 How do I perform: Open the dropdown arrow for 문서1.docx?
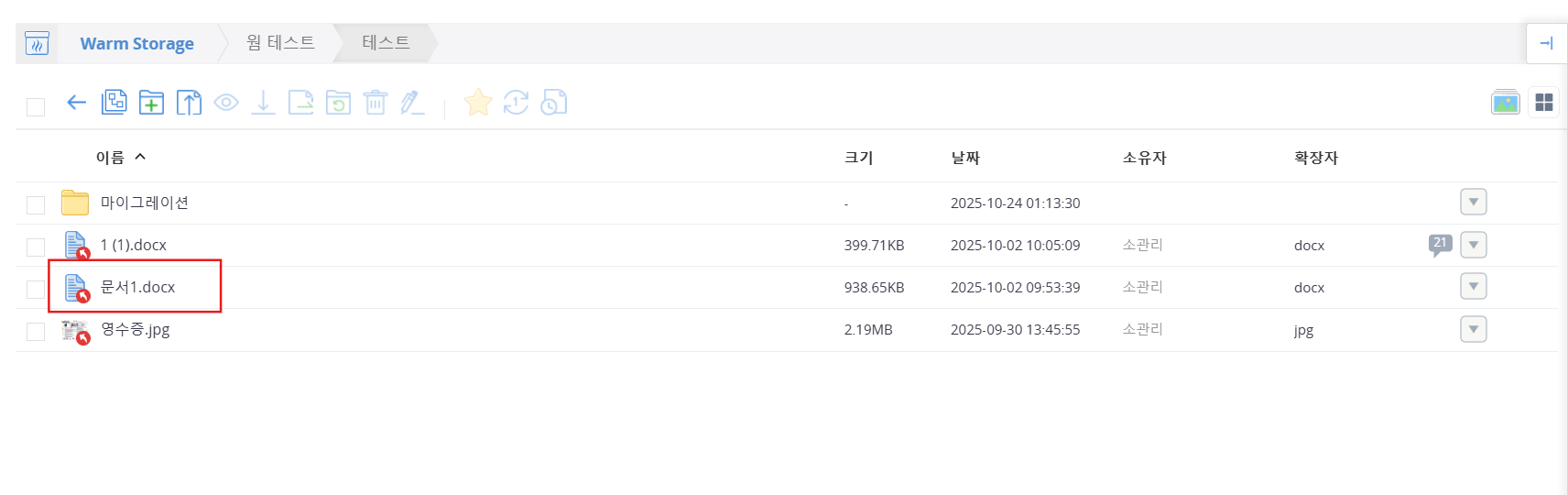[x=1473, y=287]
